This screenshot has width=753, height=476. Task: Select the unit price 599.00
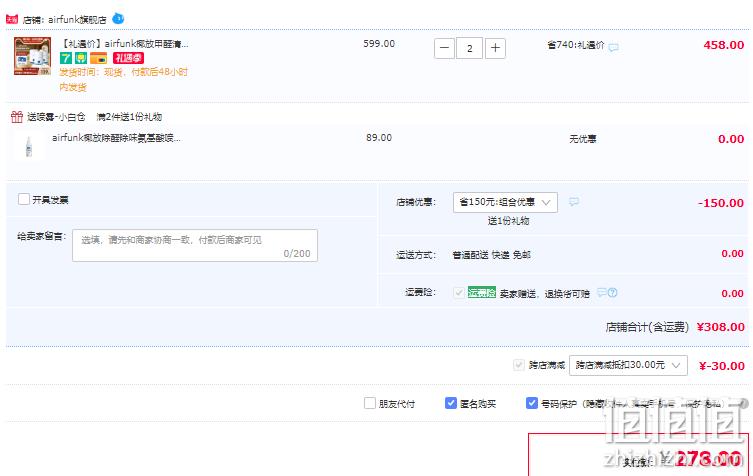pos(379,44)
